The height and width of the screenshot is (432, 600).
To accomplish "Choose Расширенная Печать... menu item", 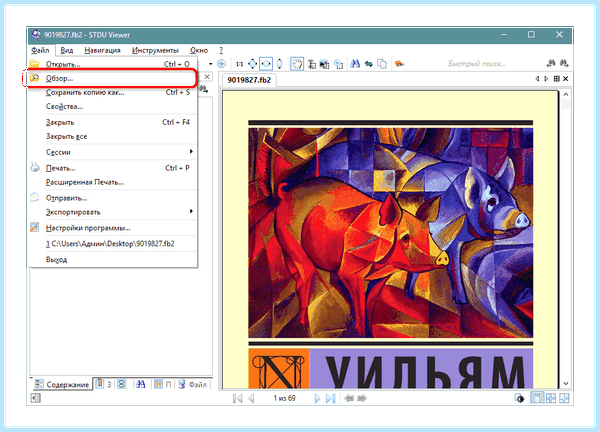I will coord(113,182).
